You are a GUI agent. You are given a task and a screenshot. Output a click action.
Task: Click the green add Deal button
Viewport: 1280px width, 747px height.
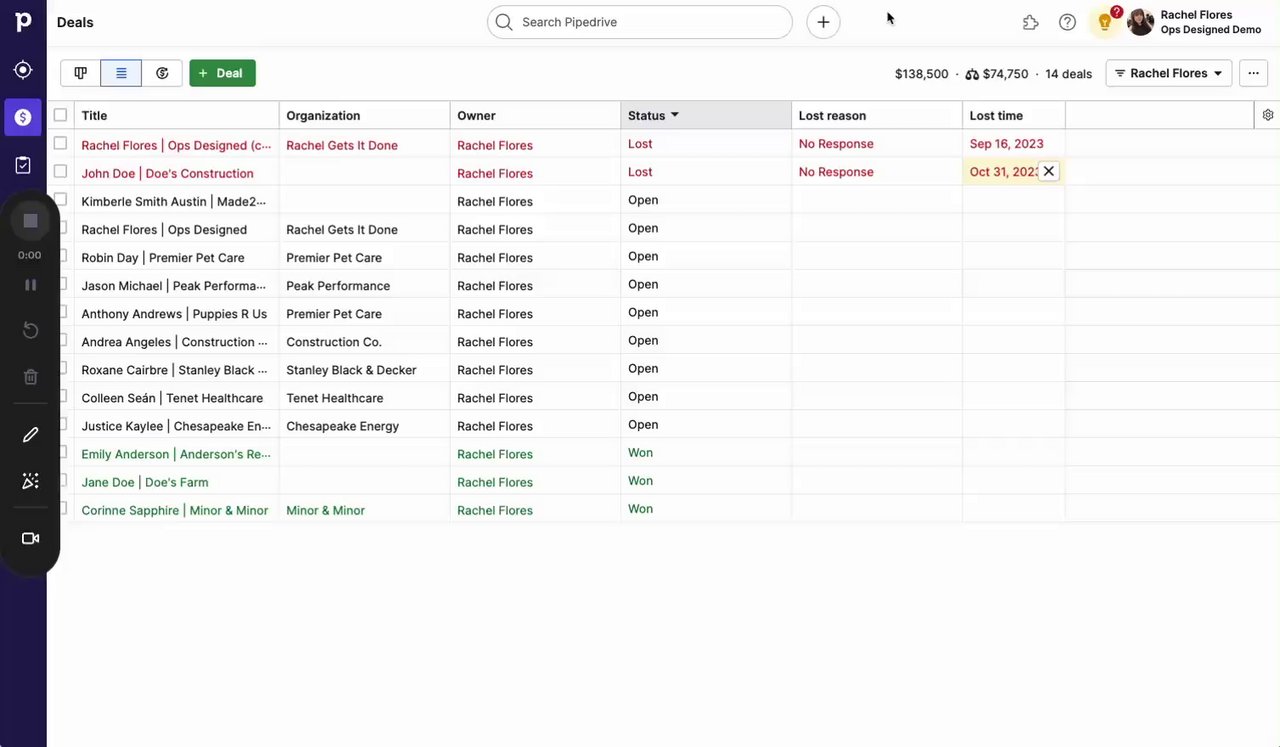(x=222, y=73)
